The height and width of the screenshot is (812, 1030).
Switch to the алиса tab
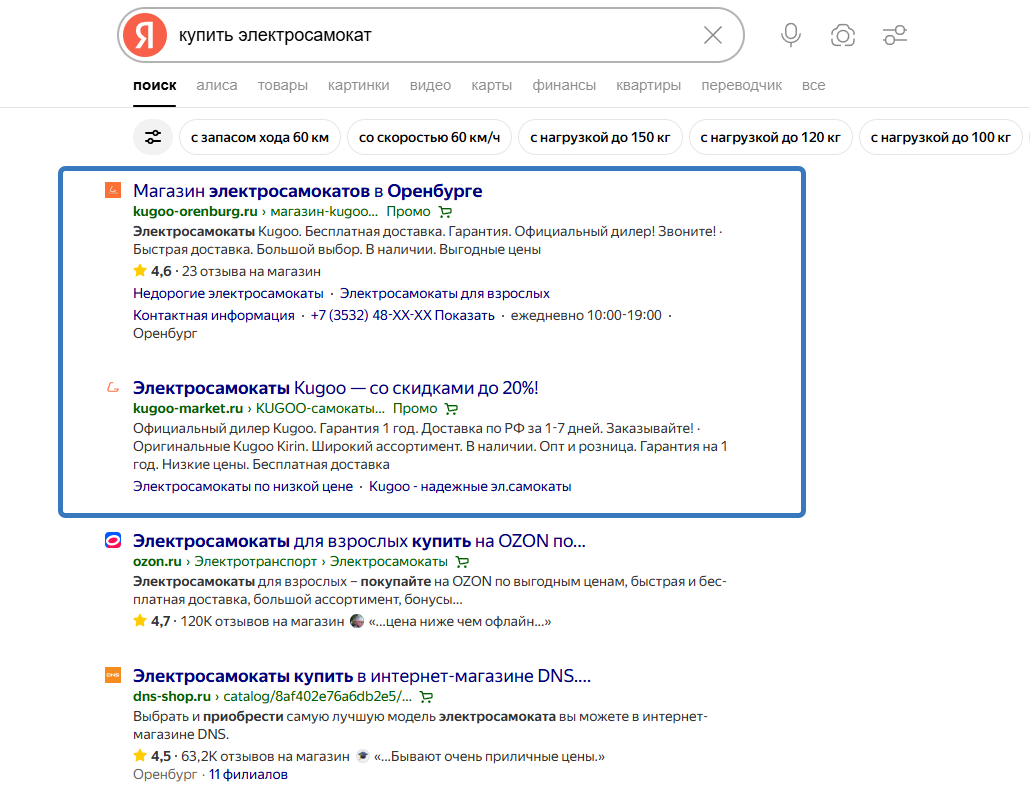point(217,85)
